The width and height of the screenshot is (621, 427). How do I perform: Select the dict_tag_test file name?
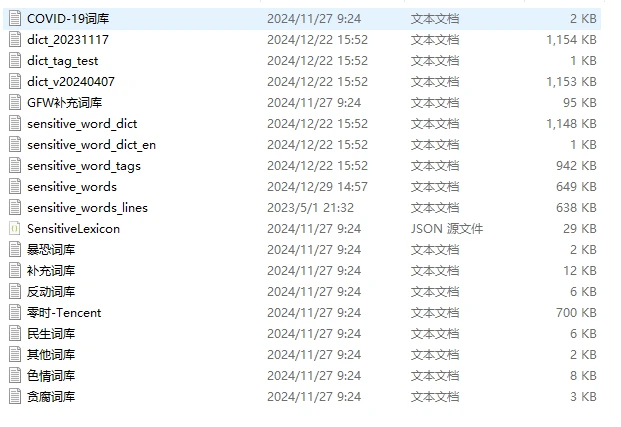[x=63, y=61]
